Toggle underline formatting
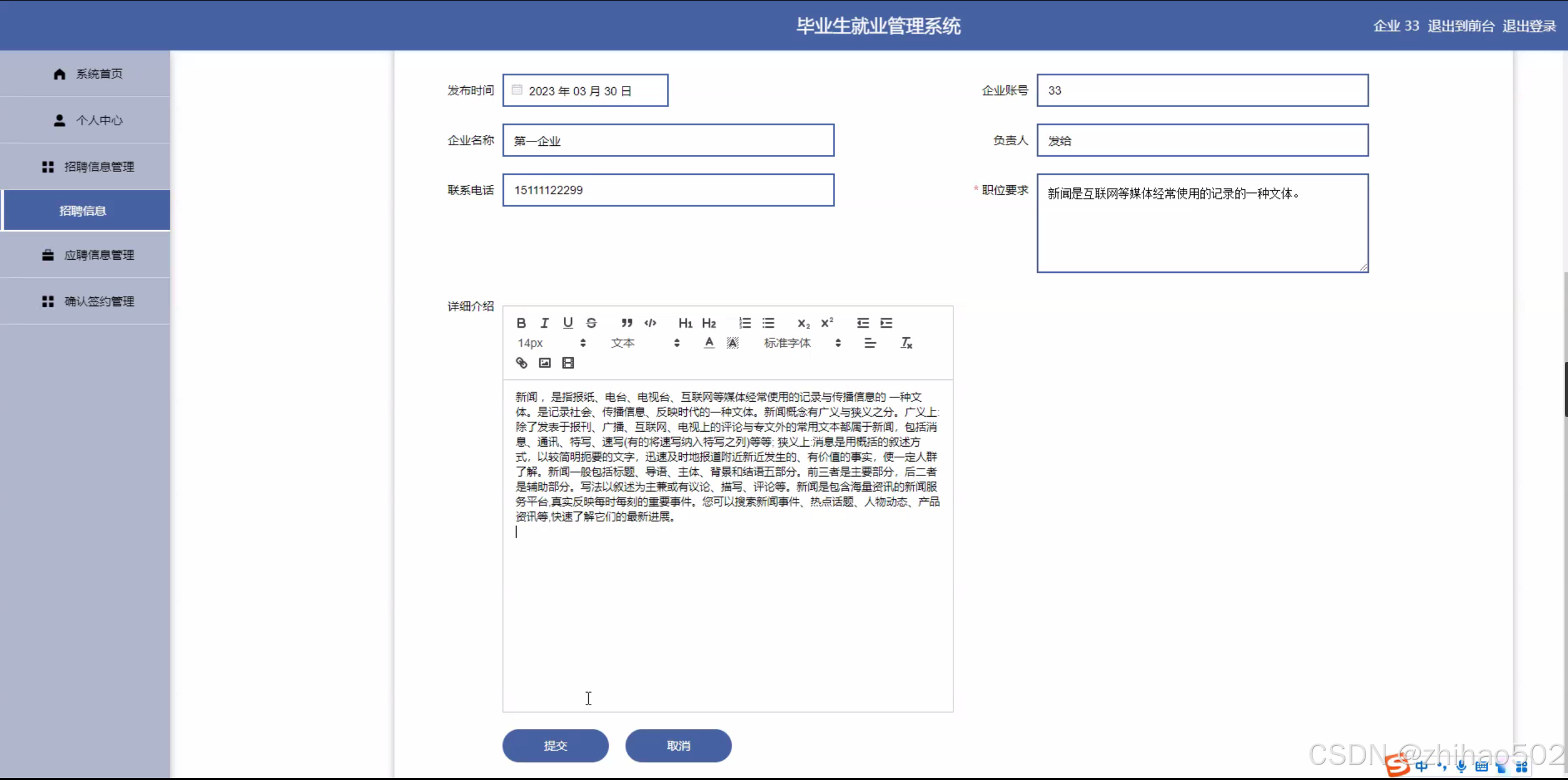1568x780 pixels. pyautogui.click(x=568, y=323)
